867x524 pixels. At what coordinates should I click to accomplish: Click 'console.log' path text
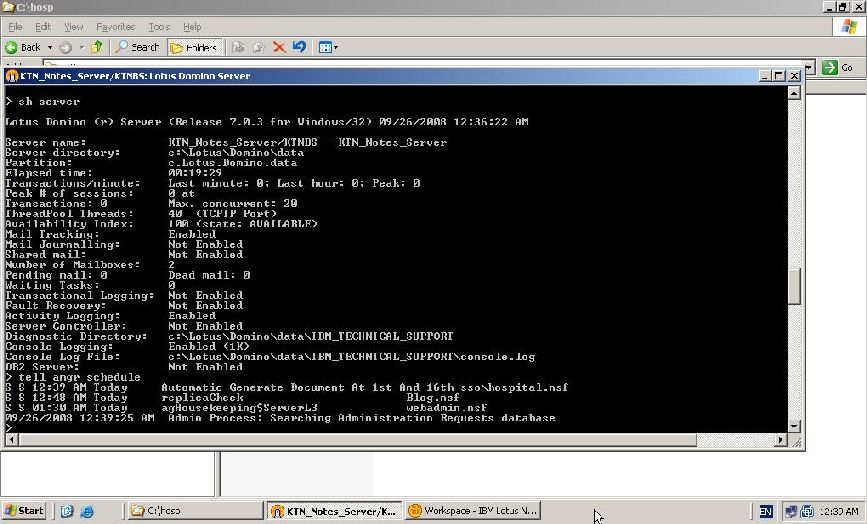point(497,357)
